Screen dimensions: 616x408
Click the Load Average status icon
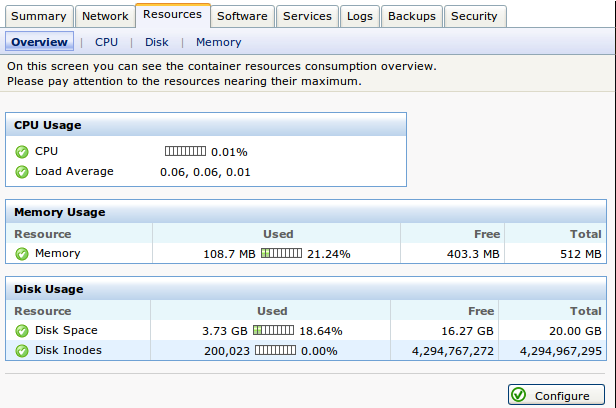[x=22, y=172]
